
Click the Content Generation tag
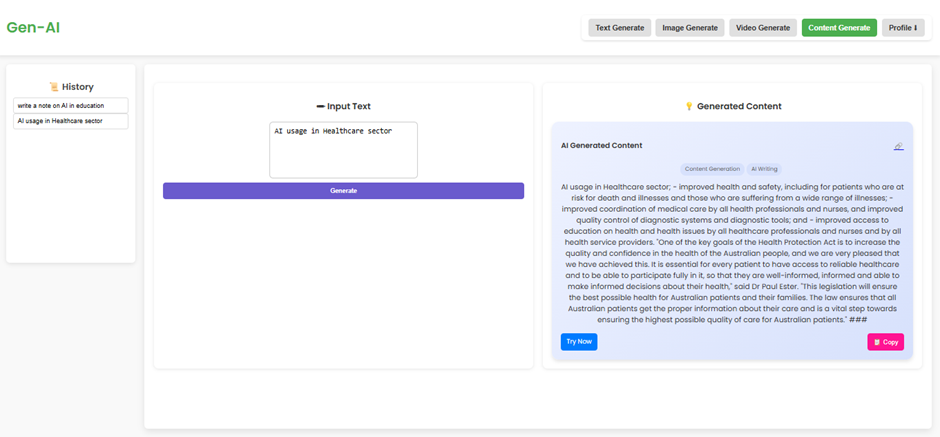[x=712, y=169]
